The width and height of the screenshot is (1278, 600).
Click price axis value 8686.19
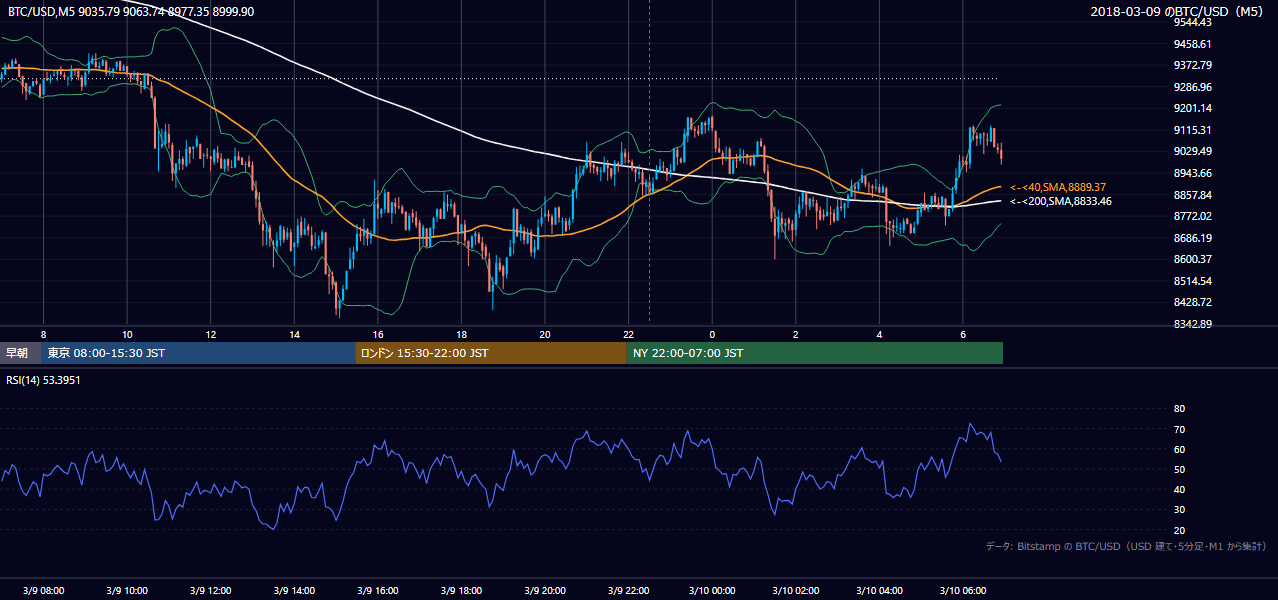(x=1192, y=238)
